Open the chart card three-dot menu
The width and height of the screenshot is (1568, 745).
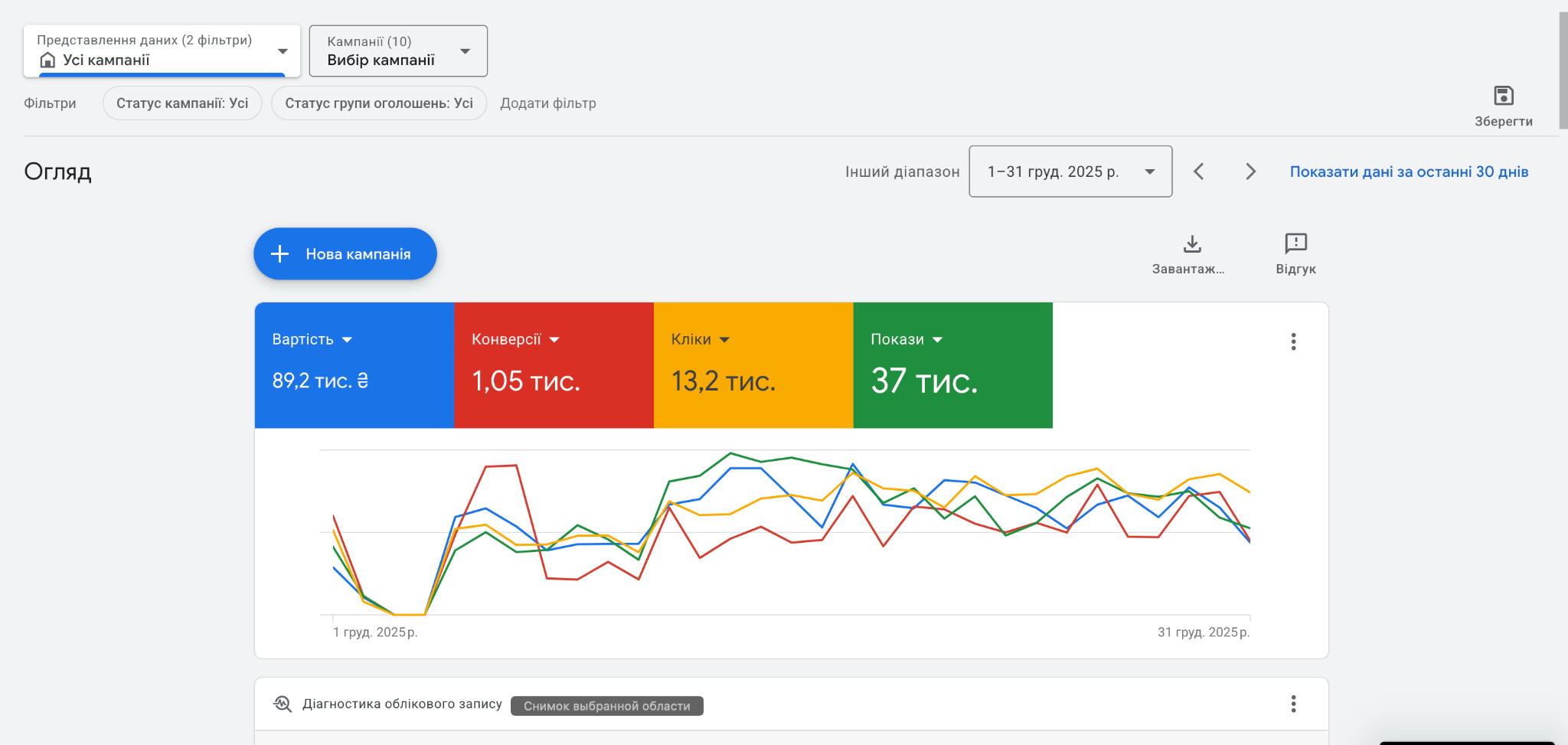point(1293,341)
